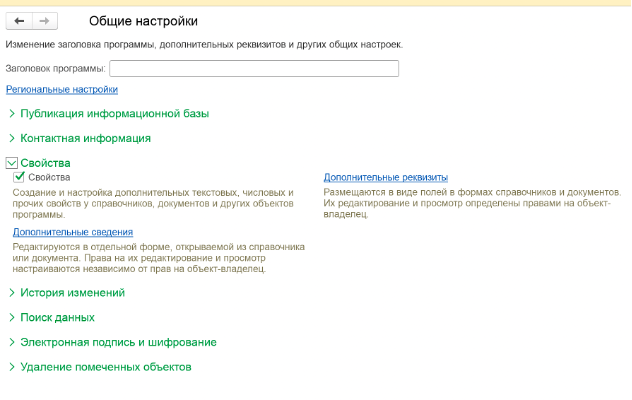Uncheck the Свойства checkbox
Viewport: 632px width, 400px height.
pyautogui.click(x=19, y=177)
